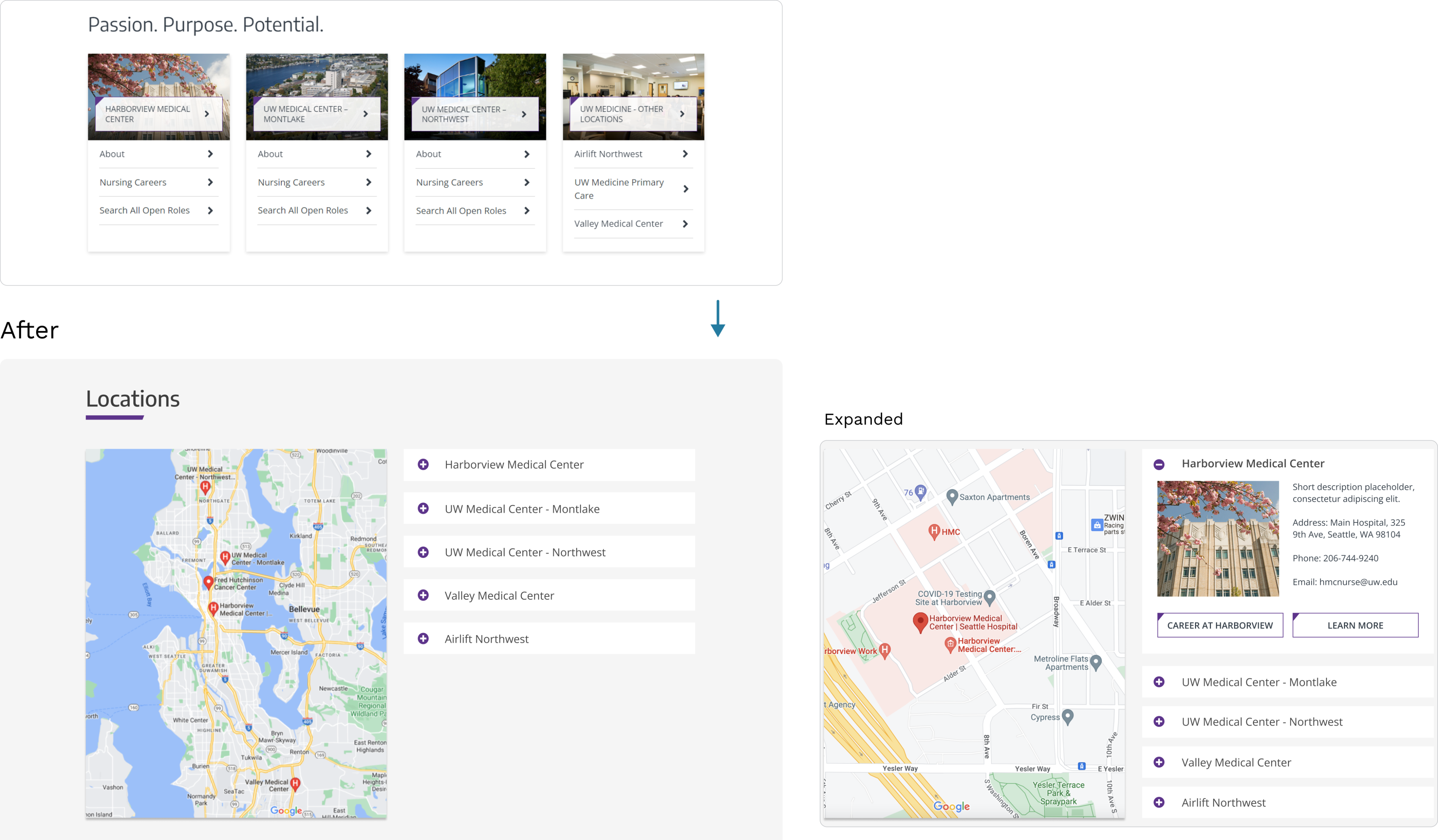Click the UW Medical Center Northwest map marker
Image resolution: width=1438 pixels, height=840 pixels.
205,487
